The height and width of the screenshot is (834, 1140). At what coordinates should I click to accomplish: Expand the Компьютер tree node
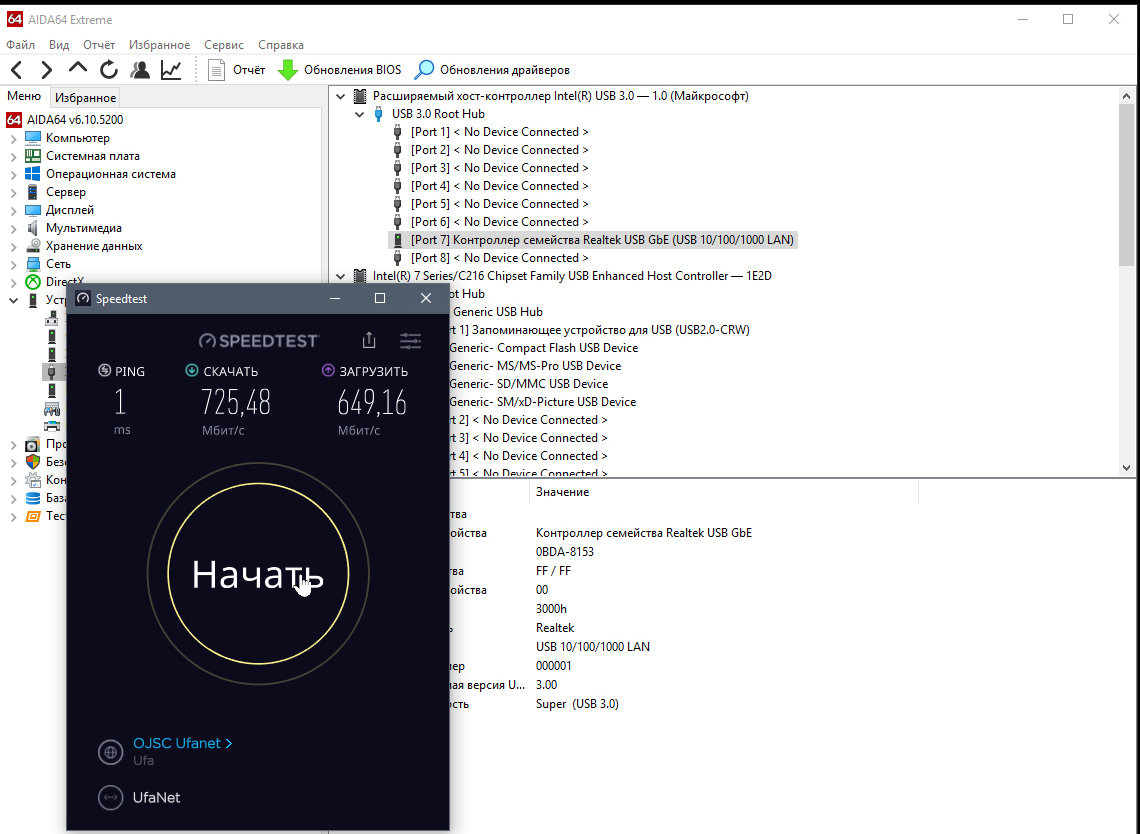pyautogui.click(x=13, y=138)
